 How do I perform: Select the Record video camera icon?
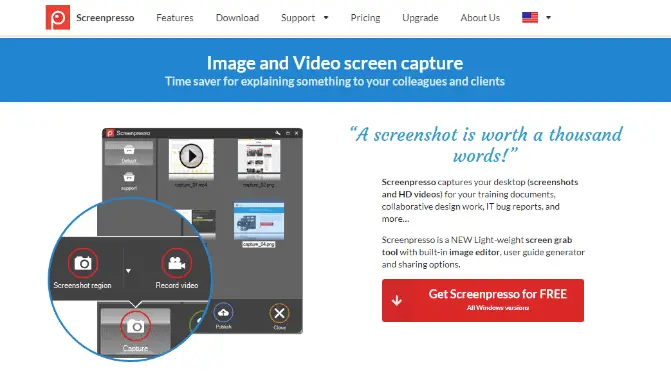pos(176,263)
